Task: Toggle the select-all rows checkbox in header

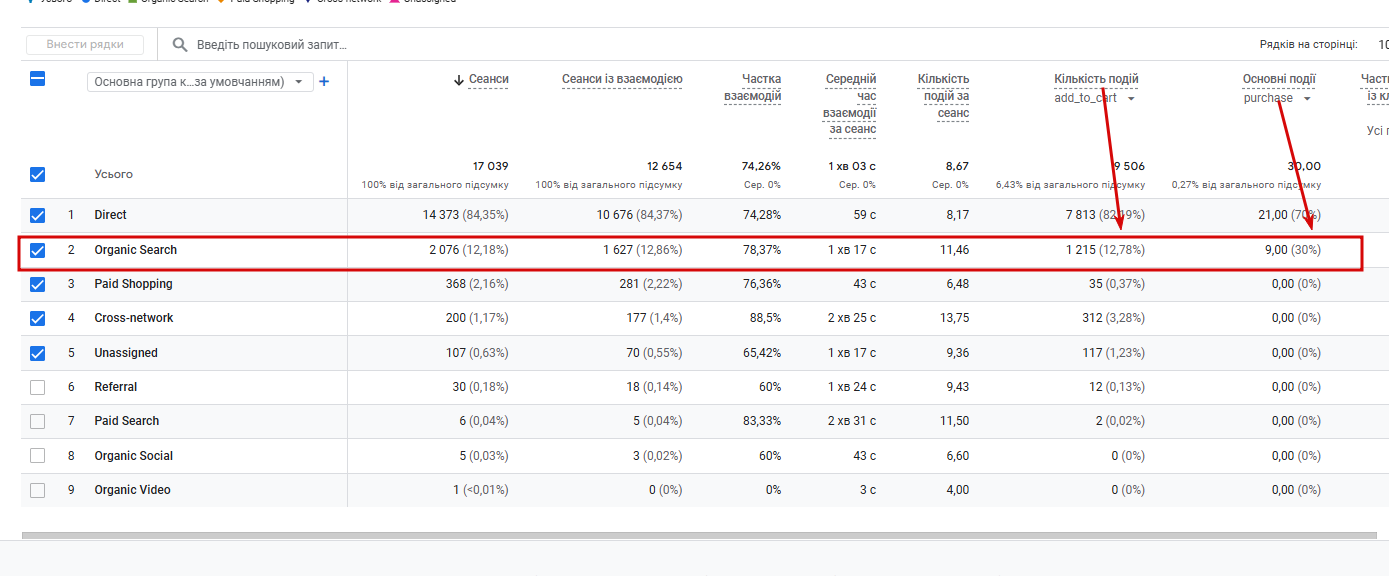Action: 37,79
